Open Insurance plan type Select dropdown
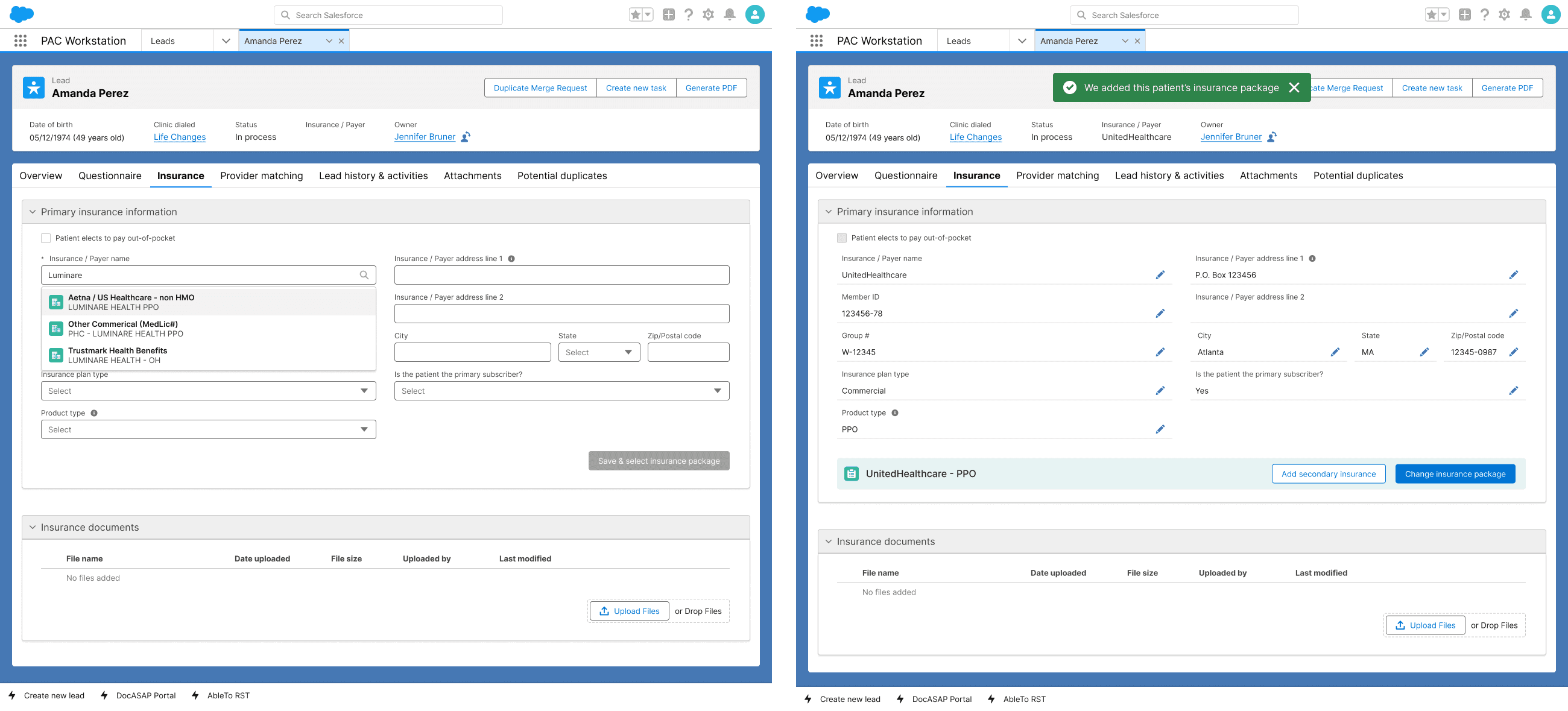The width and height of the screenshot is (1568, 711). pos(208,391)
